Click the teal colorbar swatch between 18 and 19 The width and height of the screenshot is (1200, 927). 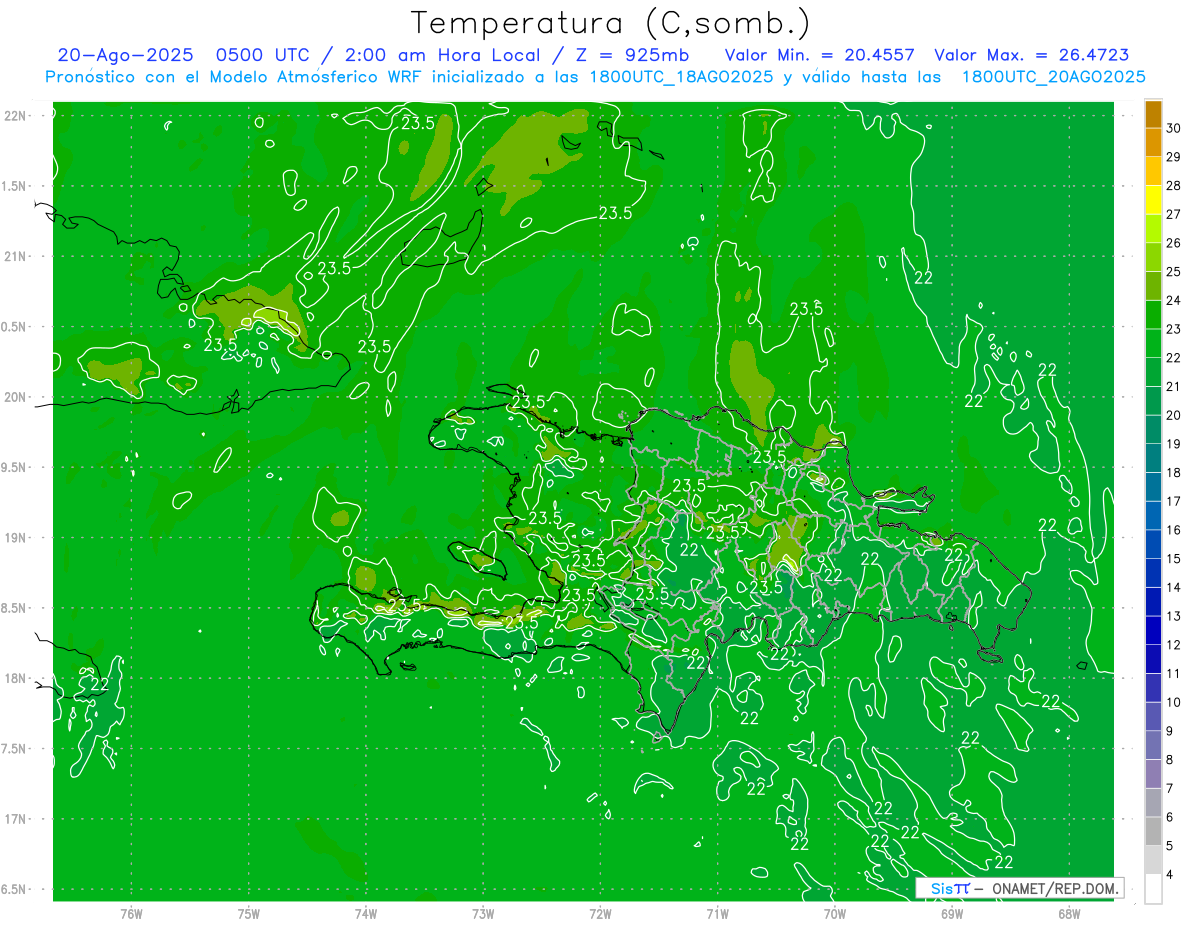pyautogui.click(x=1153, y=458)
